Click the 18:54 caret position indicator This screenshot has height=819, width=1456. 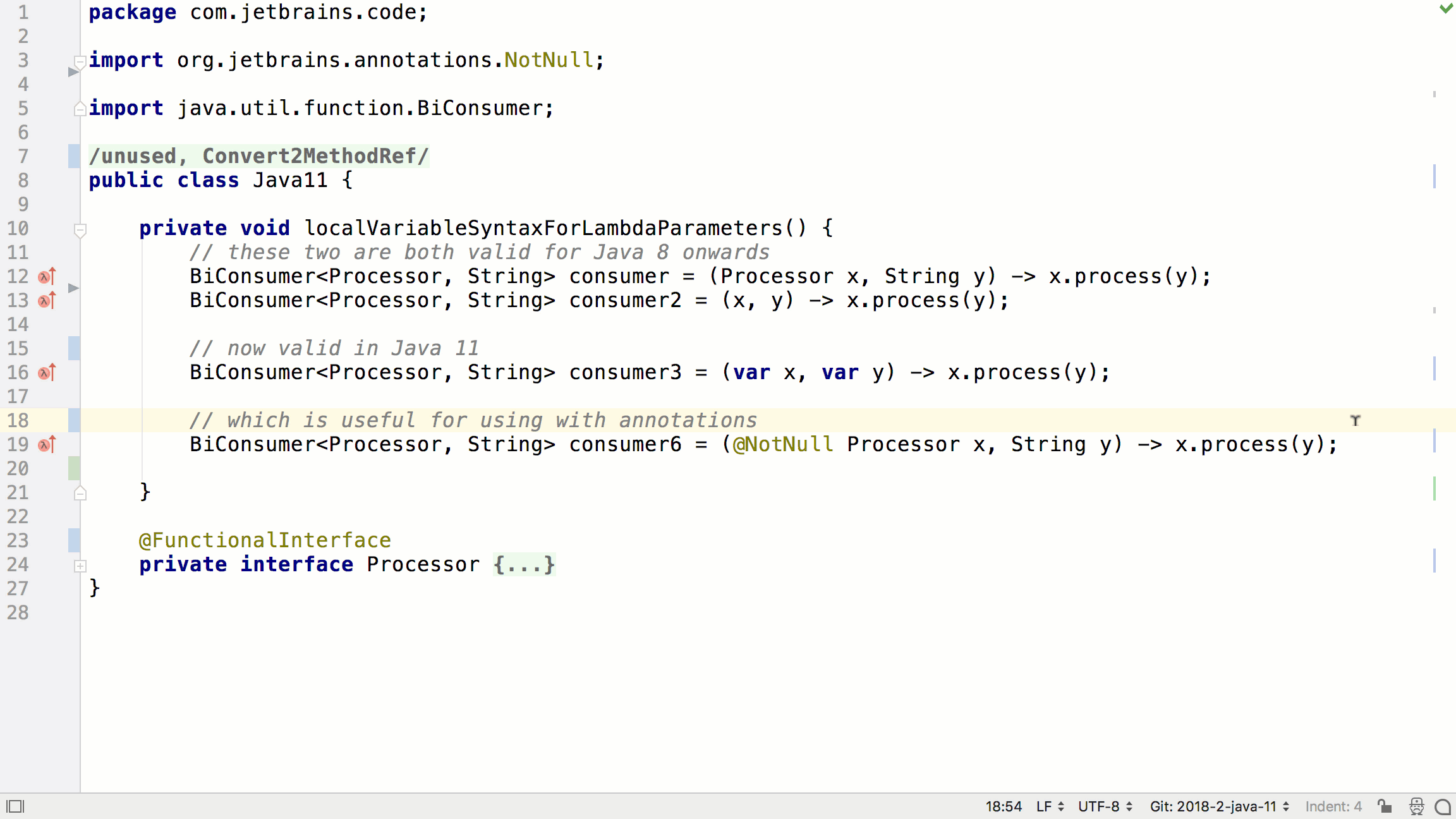[x=1004, y=806]
